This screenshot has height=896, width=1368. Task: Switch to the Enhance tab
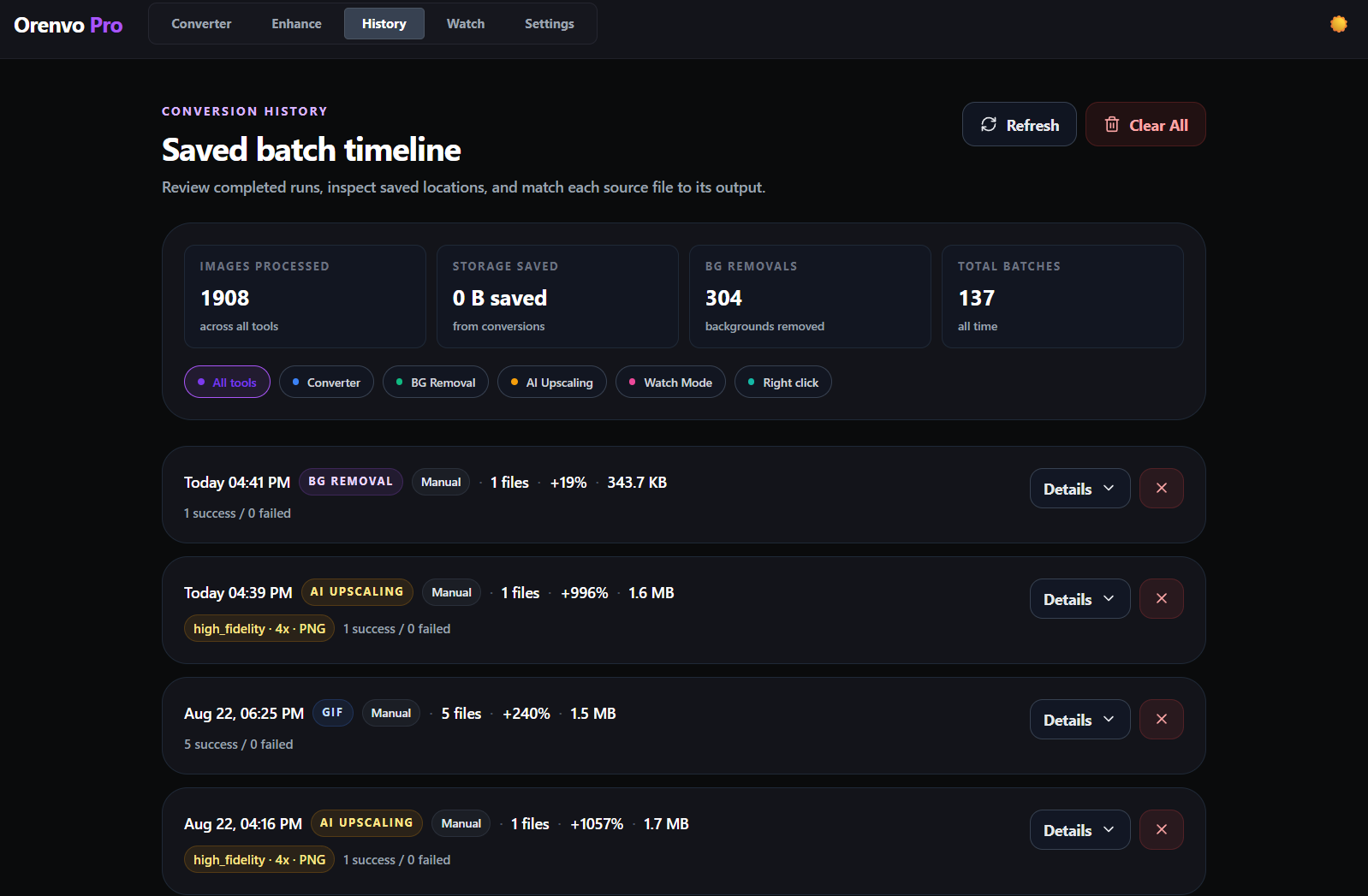(296, 24)
